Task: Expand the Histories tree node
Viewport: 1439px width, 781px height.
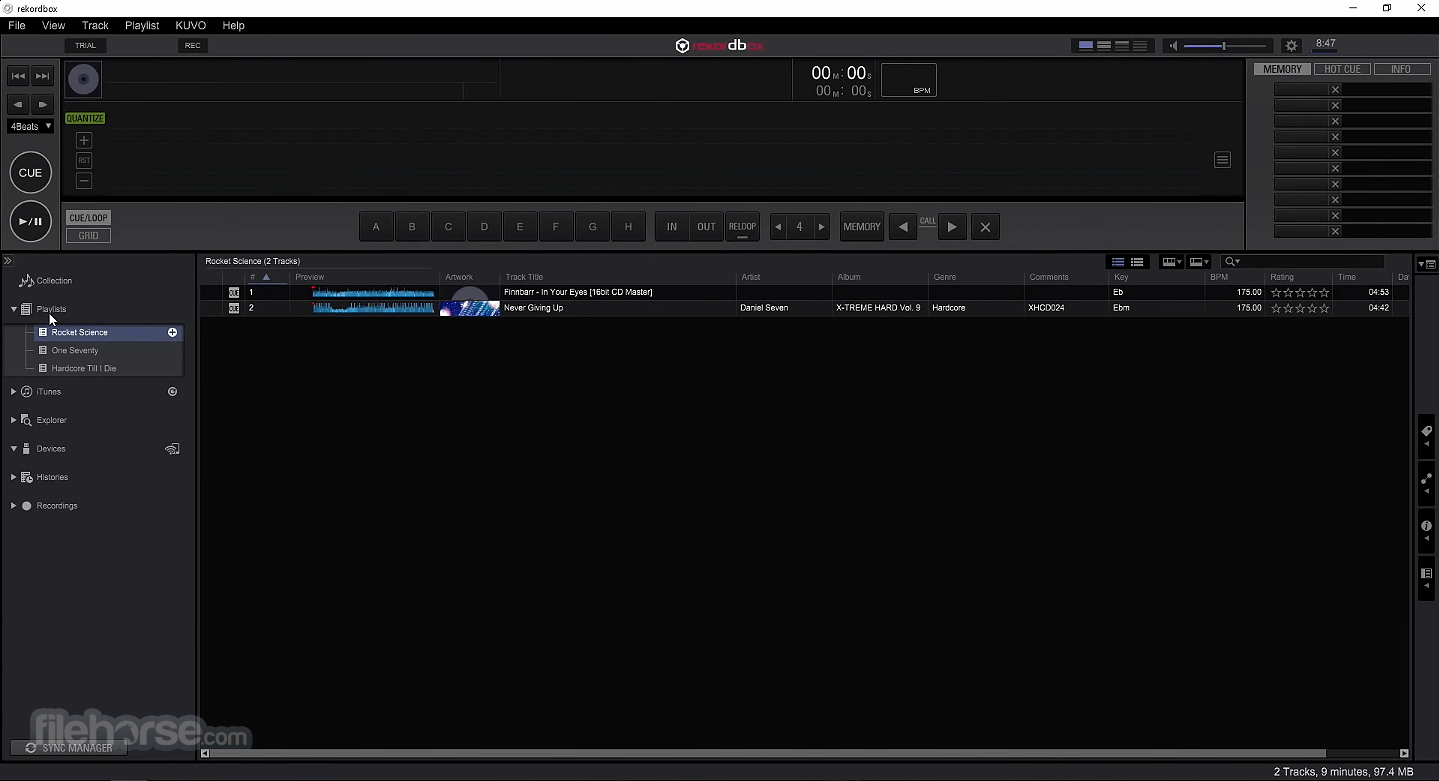Action: click(x=13, y=477)
